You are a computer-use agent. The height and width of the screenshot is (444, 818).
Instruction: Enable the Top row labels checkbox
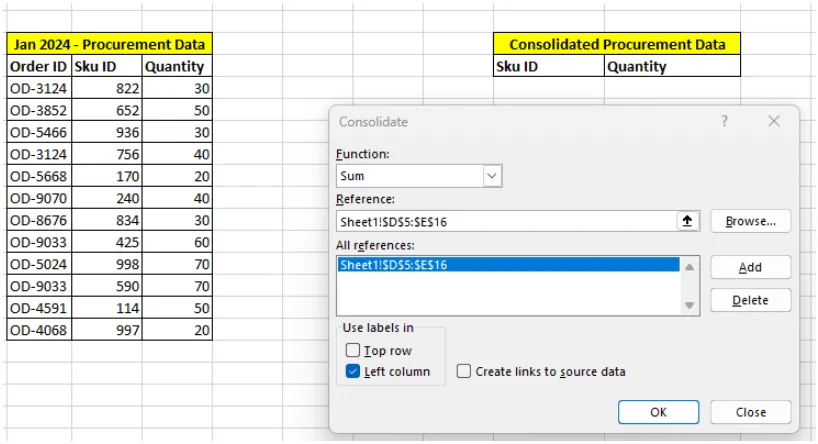[x=353, y=350]
